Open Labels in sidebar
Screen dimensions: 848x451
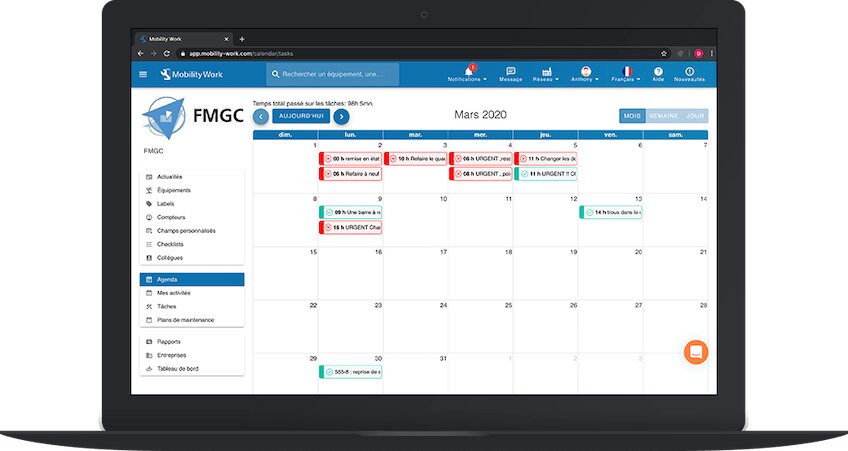coord(191,204)
